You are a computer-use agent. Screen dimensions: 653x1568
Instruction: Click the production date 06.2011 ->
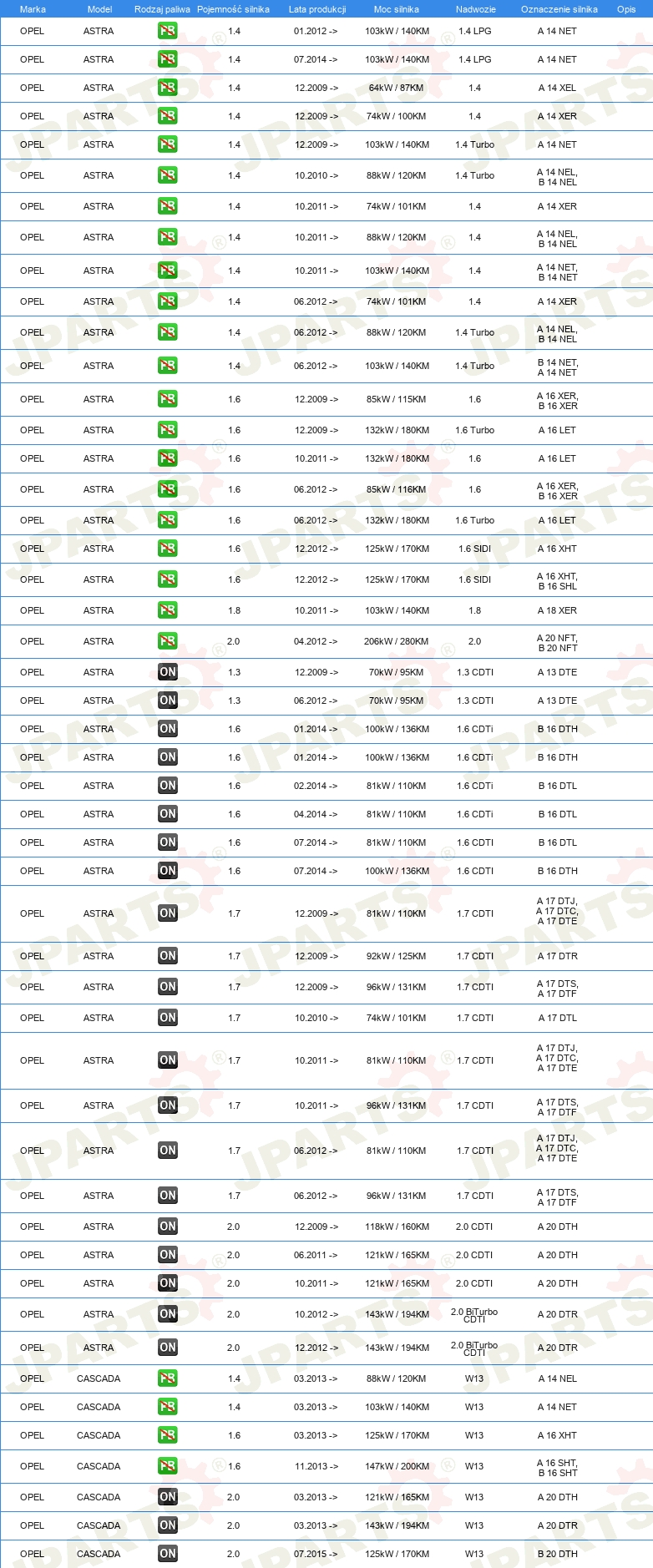(316, 1255)
